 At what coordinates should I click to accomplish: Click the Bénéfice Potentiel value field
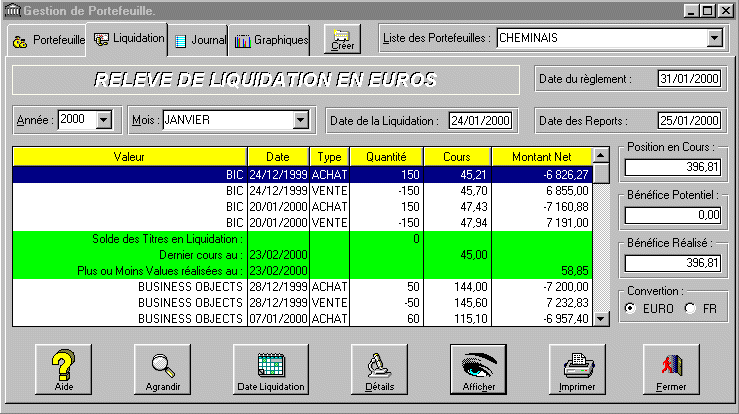click(673, 215)
